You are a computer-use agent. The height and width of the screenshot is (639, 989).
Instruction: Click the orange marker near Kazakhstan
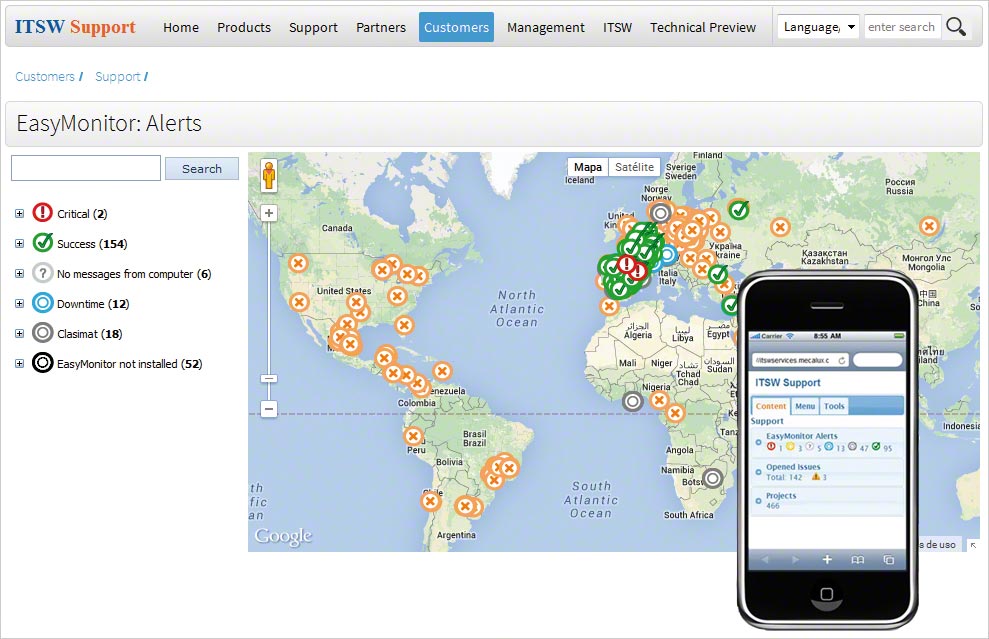pyautogui.click(x=780, y=227)
